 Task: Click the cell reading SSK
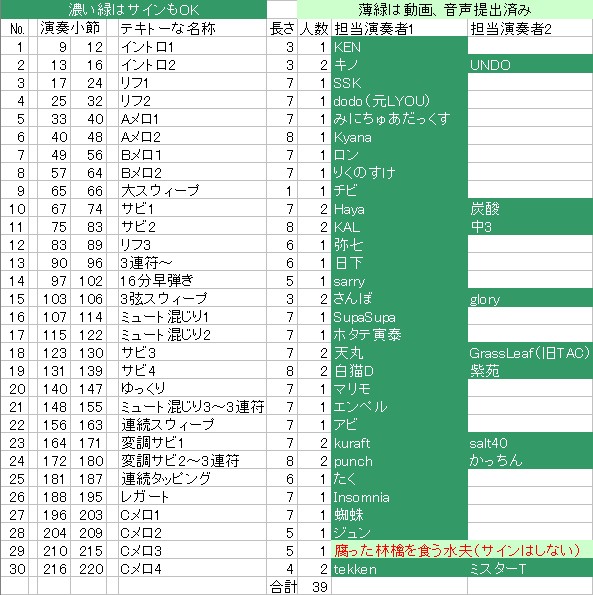click(400, 83)
